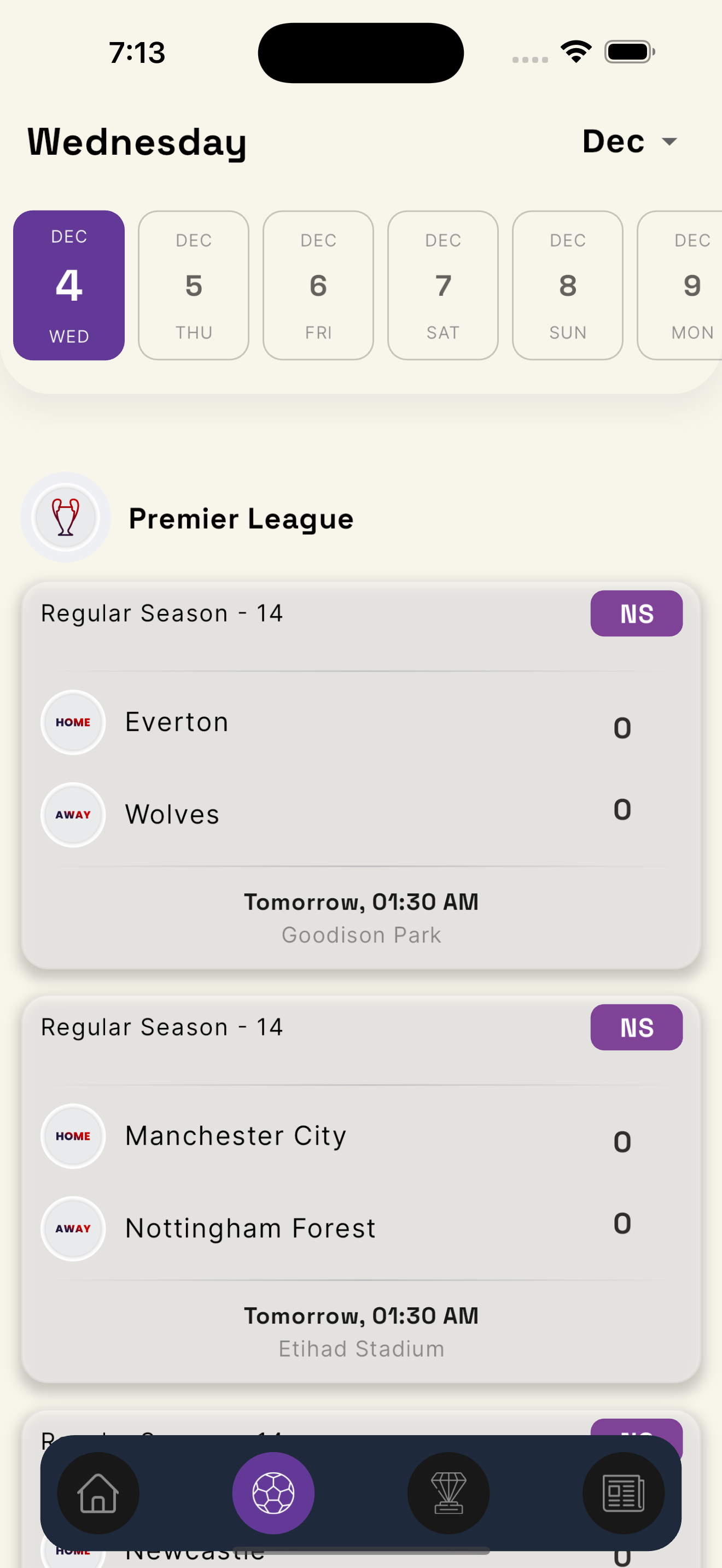Tap Everton's HOME team badge
722x1568 pixels.
coord(73,723)
